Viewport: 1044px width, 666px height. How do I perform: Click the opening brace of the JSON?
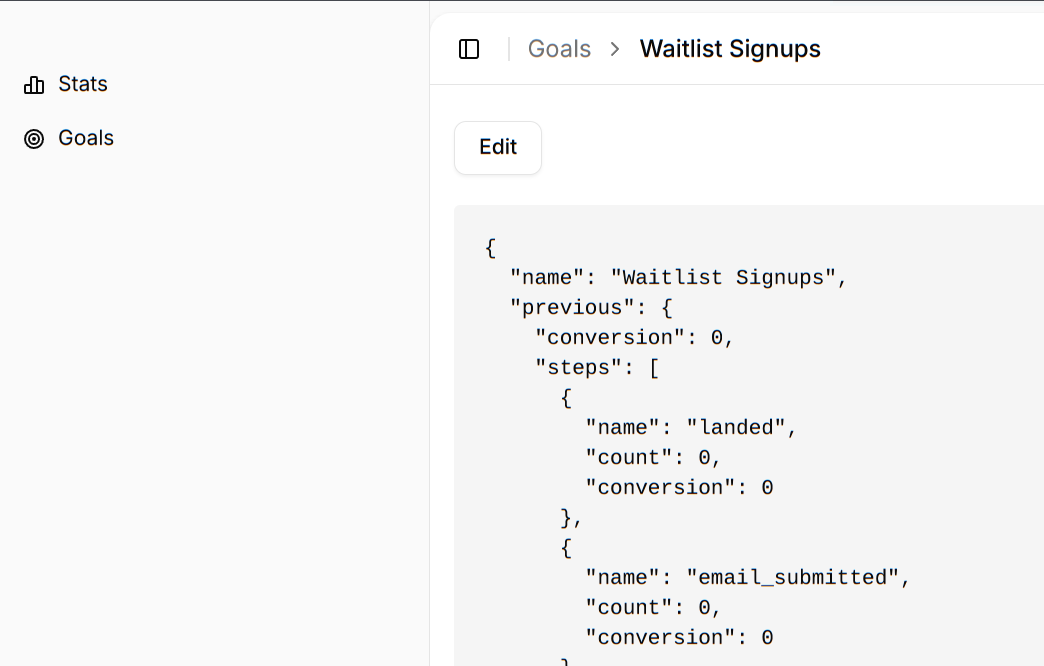491,247
